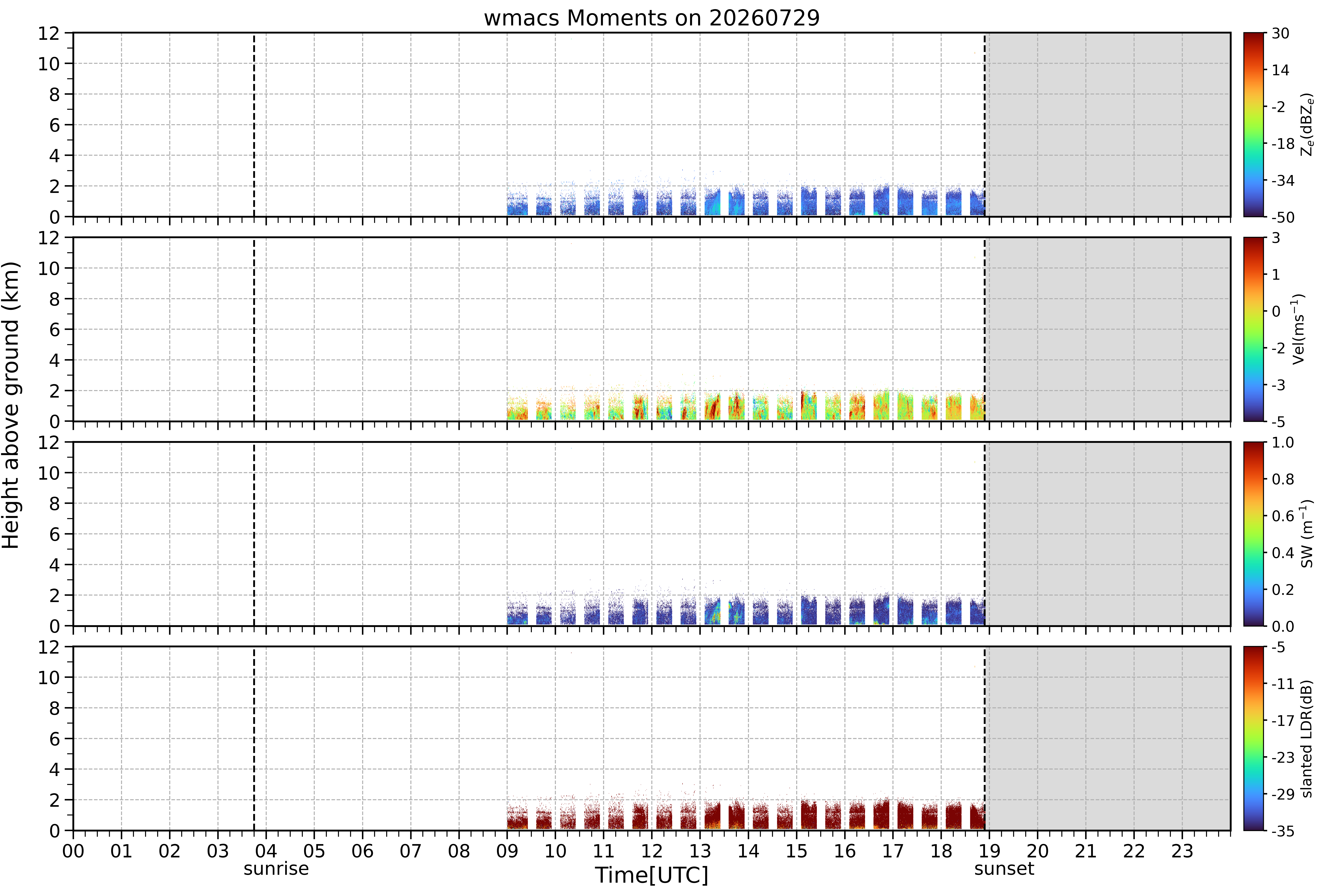Click the sunset dashed line in spectral width panel
The height and width of the screenshot is (896, 1324).
(984, 534)
